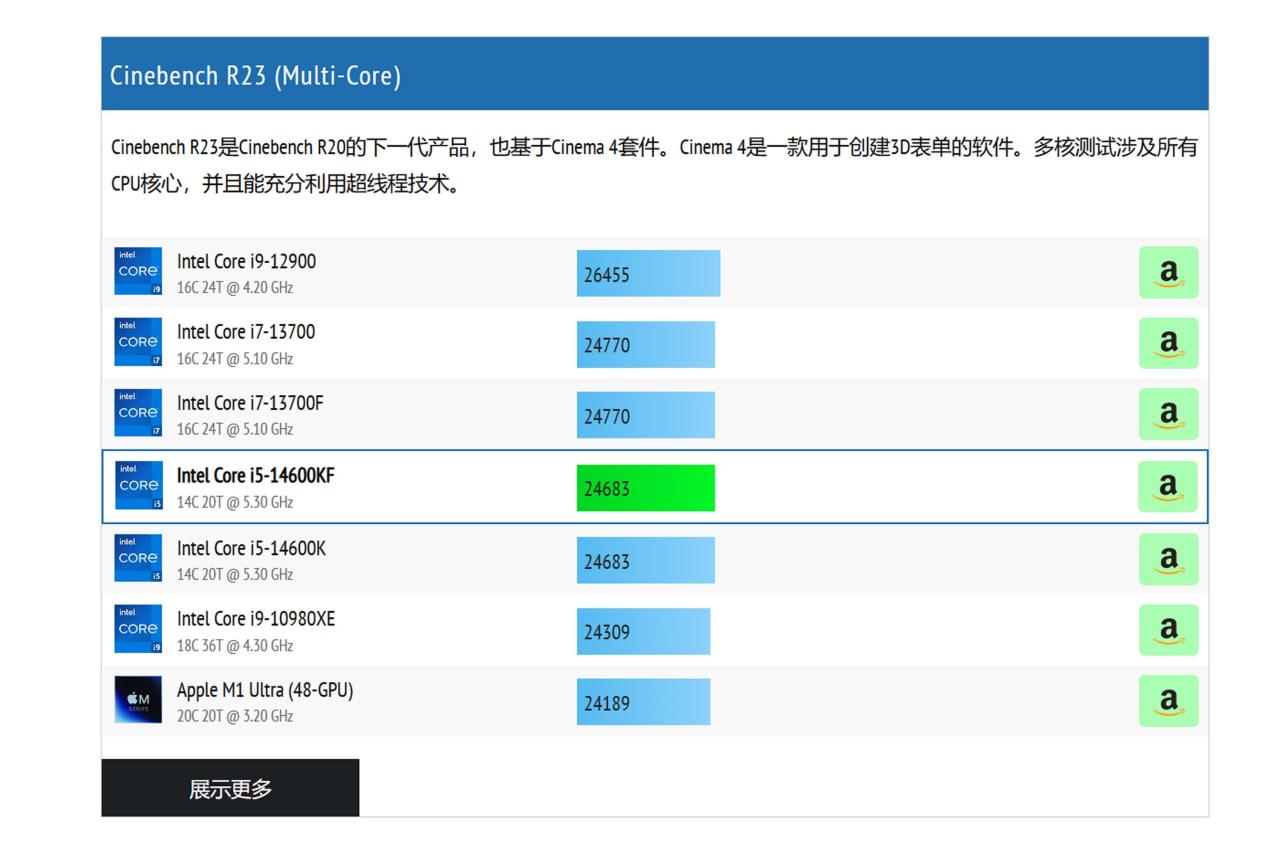This screenshot has width=1280, height=853.
Task: Click the "18C 36T @ 4.30 GHz" spec text
Action: click(x=235, y=646)
